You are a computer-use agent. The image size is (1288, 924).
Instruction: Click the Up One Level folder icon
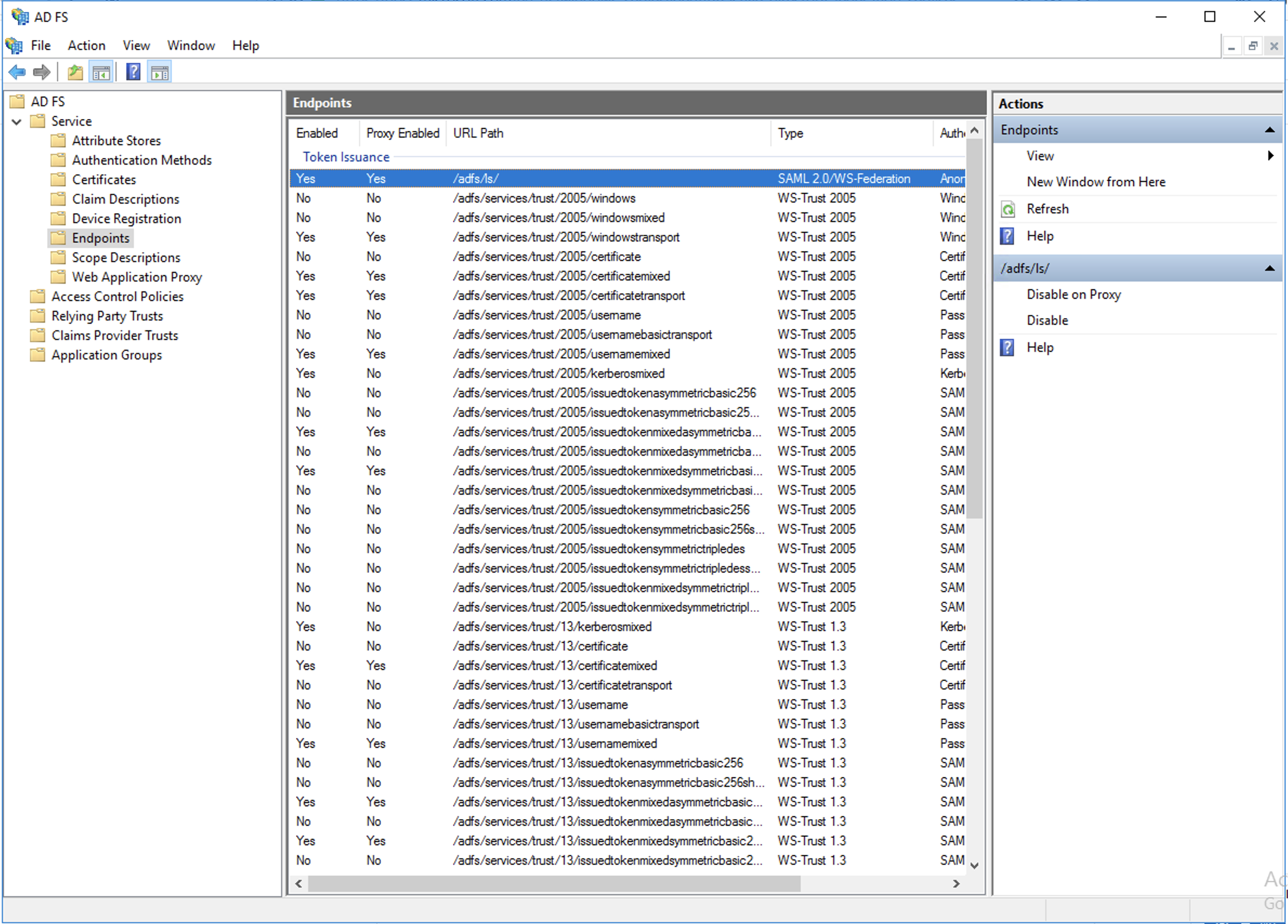[75, 72]
